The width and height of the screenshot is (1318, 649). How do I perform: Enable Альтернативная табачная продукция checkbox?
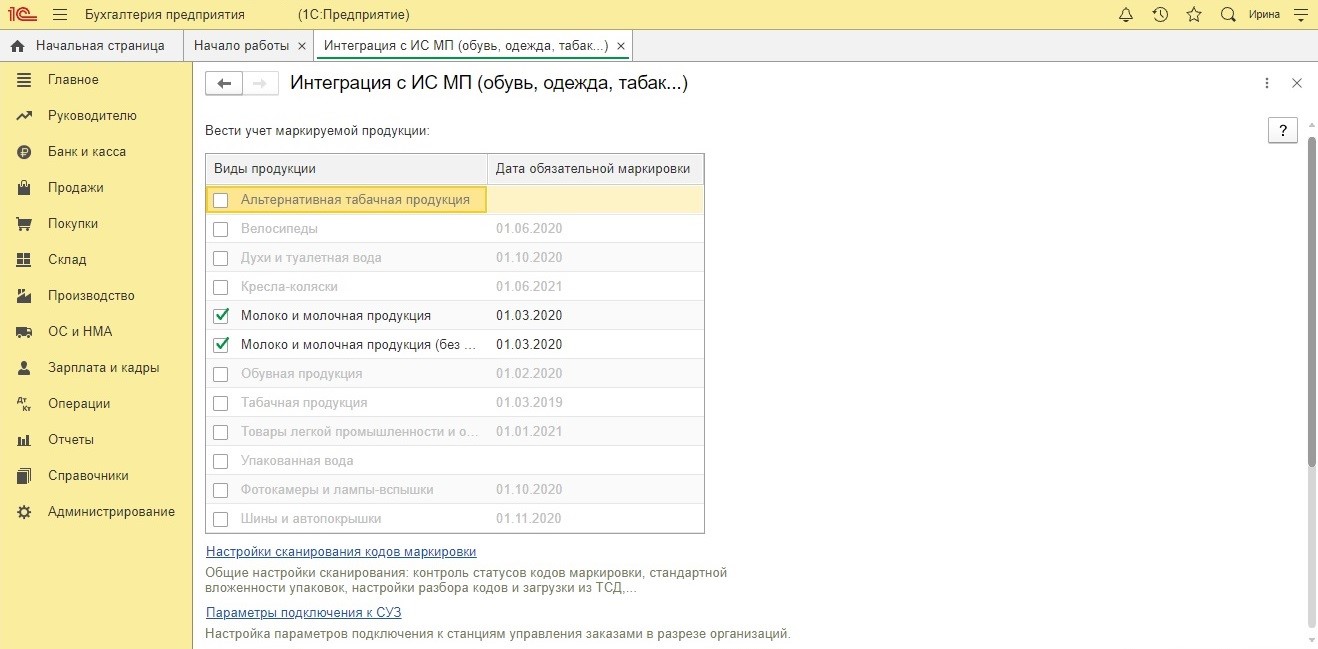(221, 200)
